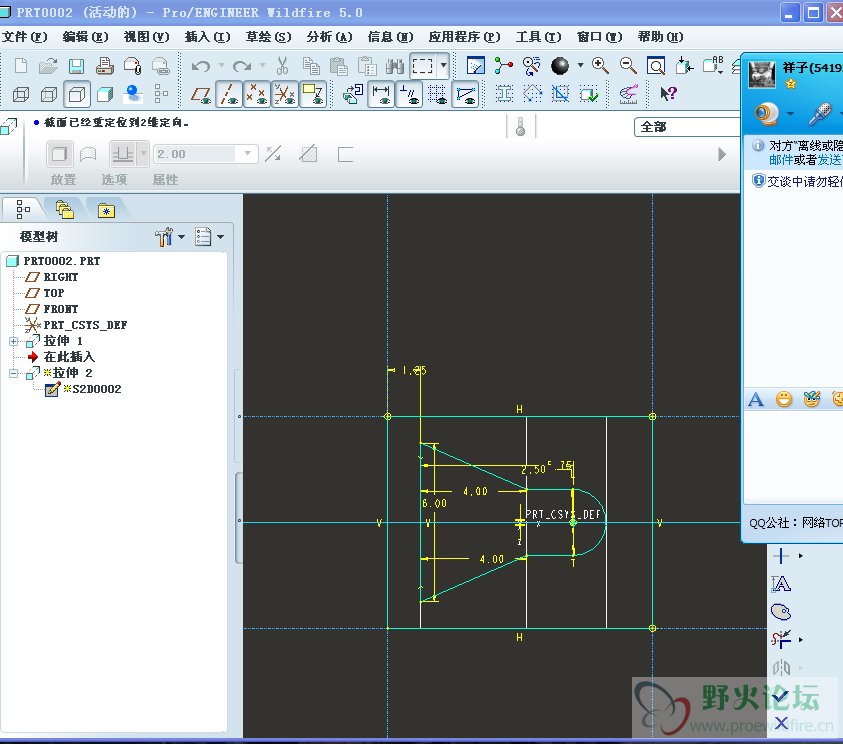Print the active model
The image size is (843, 744).
[x=104, y=66]
